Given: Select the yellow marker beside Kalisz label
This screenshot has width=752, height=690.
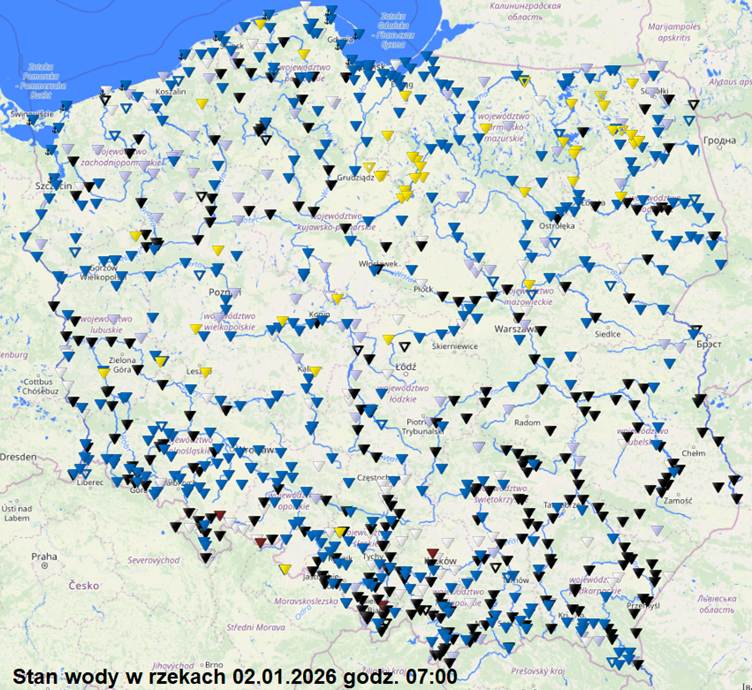Looking at the screenshot, I should [315, 371].
